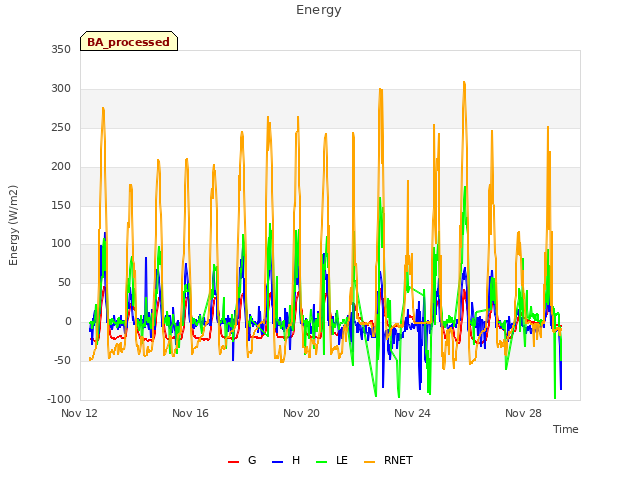Click the -50 y-axis tick label
Screen dimensions: 640x480
coord(62,360)
